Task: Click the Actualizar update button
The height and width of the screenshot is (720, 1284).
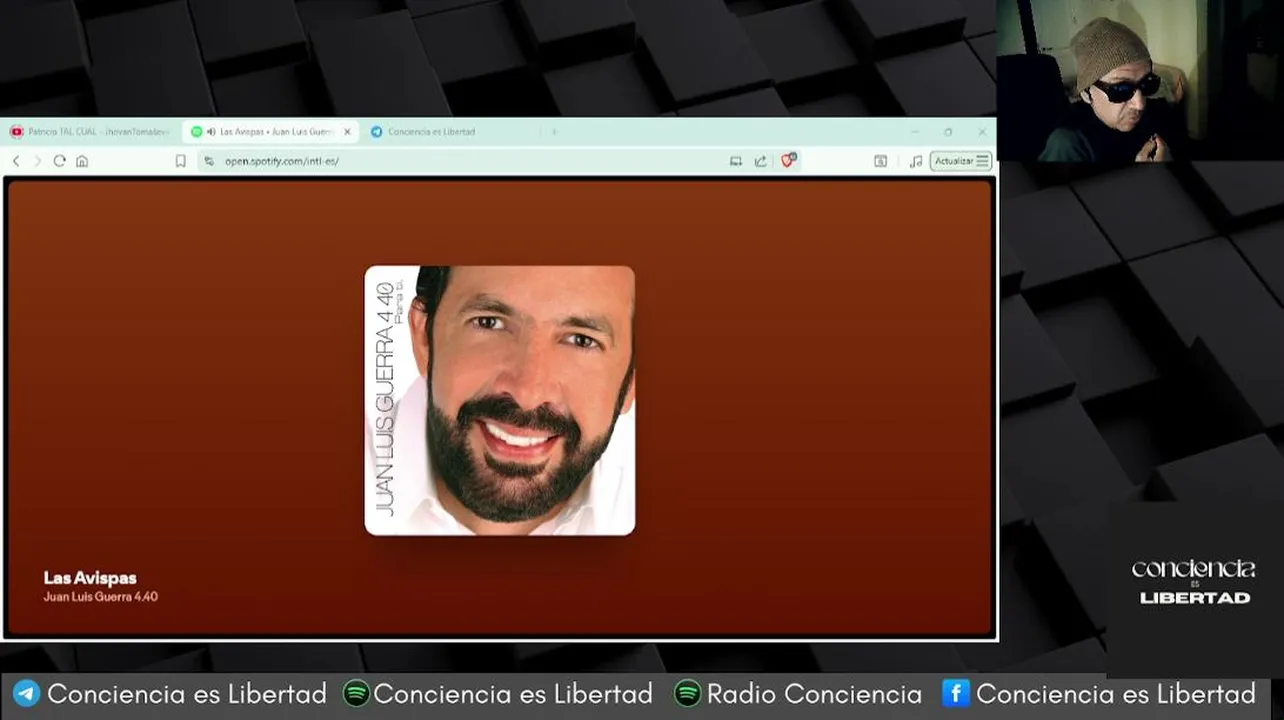Action: (x=961, y=161)
